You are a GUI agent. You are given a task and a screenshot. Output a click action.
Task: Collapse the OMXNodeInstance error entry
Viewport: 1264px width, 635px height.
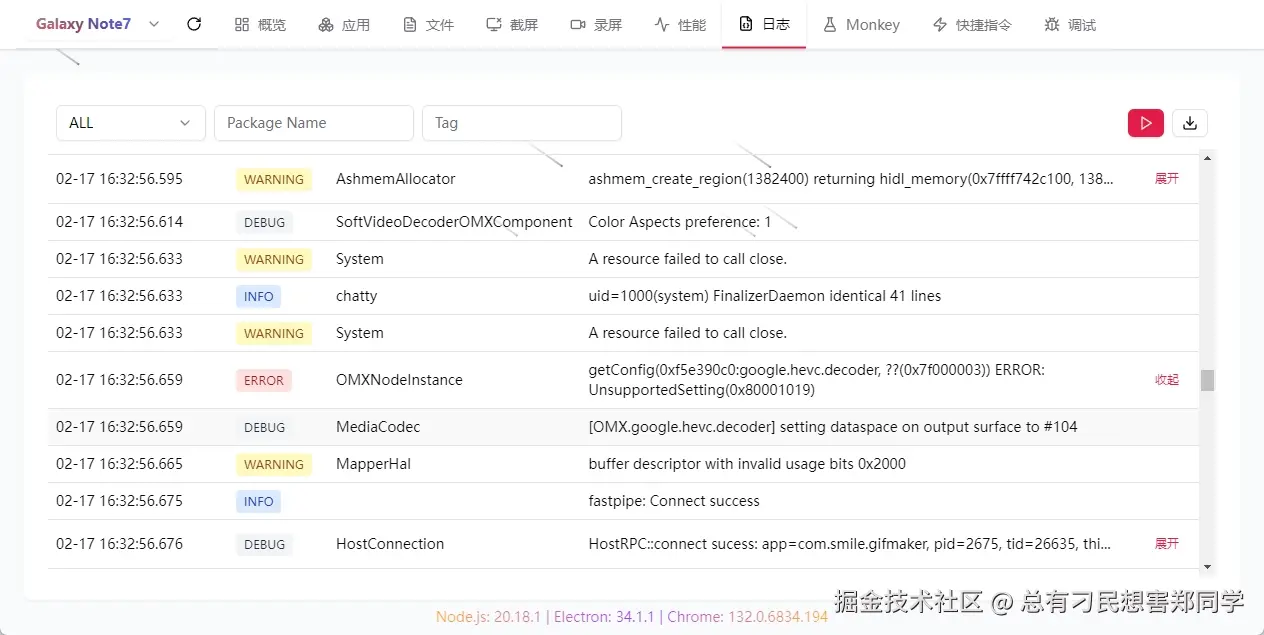(x=1166, y=380)
